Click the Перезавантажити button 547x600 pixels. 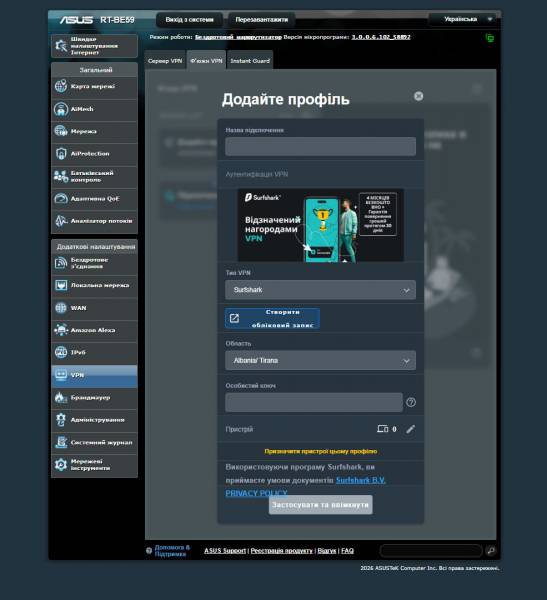click(x=262, y=20)
